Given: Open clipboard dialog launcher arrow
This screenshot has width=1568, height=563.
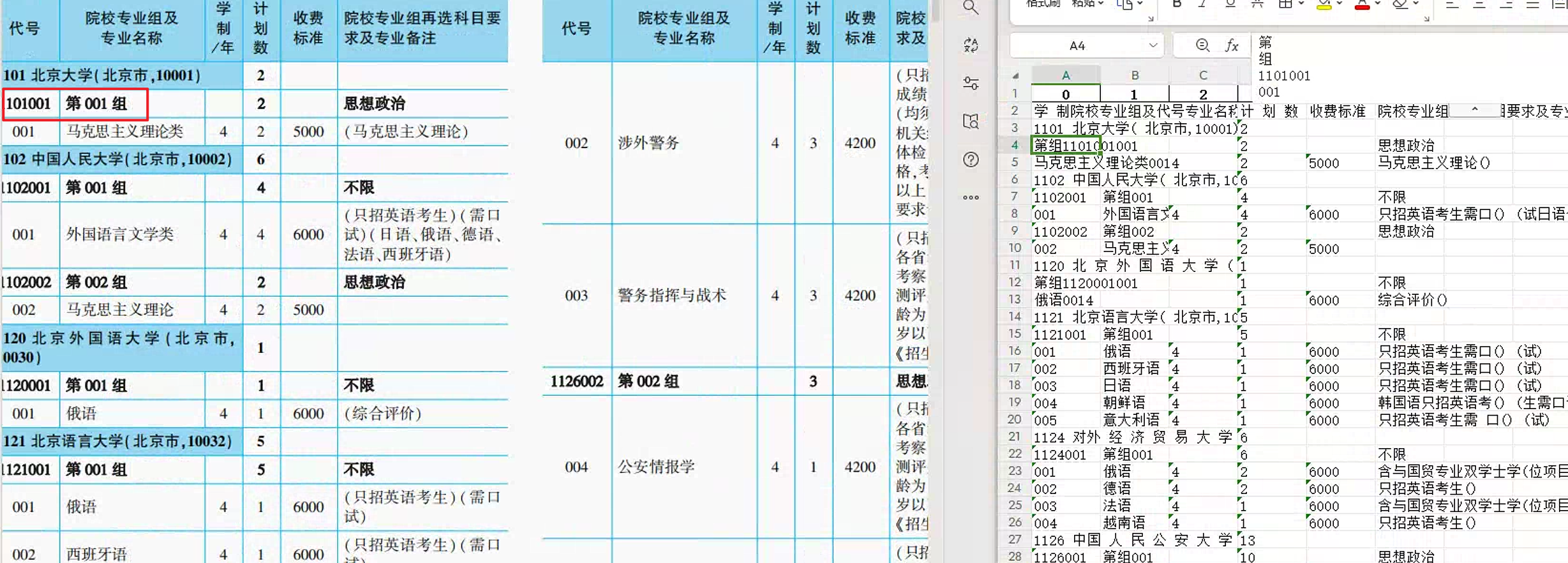Looking at the screenshot, I should (1151, 19).
